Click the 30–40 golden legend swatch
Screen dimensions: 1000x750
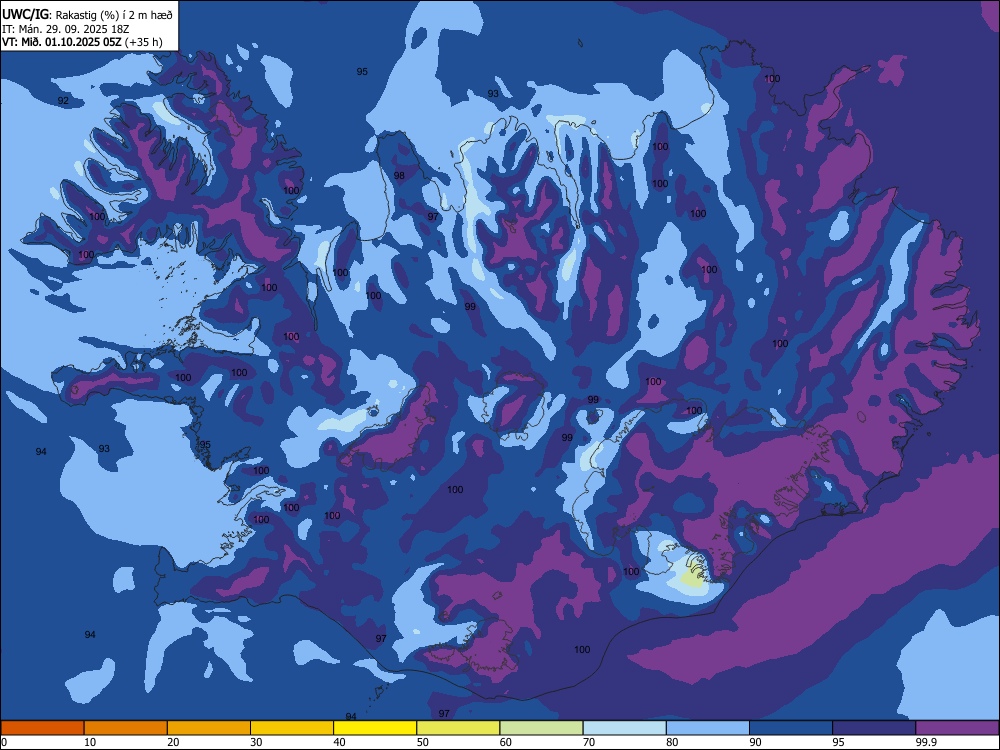point(292,728)
